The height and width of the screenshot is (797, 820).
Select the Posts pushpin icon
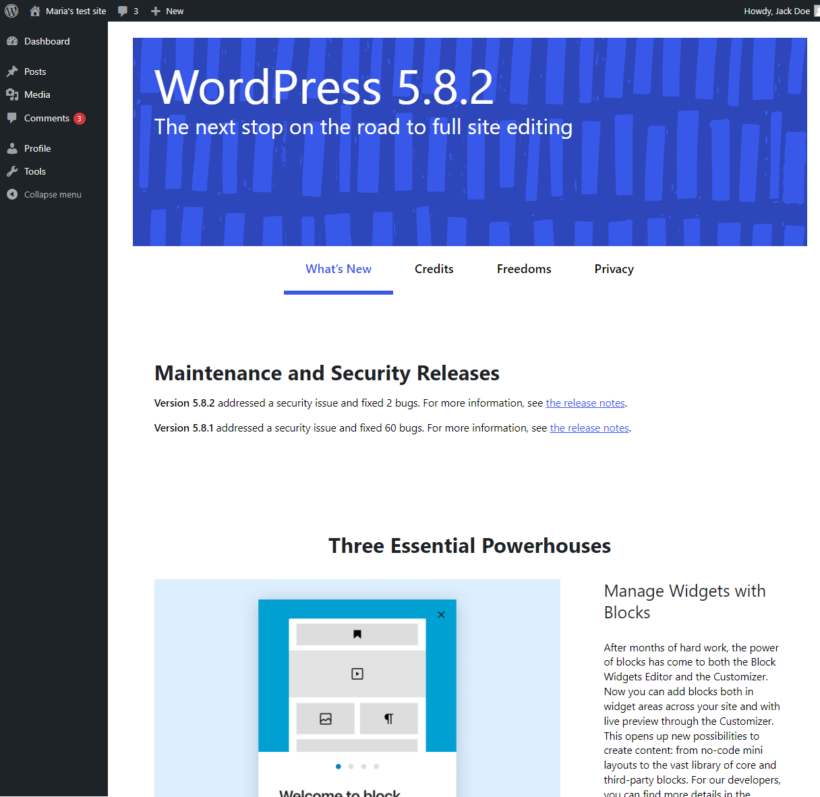click(x=12, y=72)
